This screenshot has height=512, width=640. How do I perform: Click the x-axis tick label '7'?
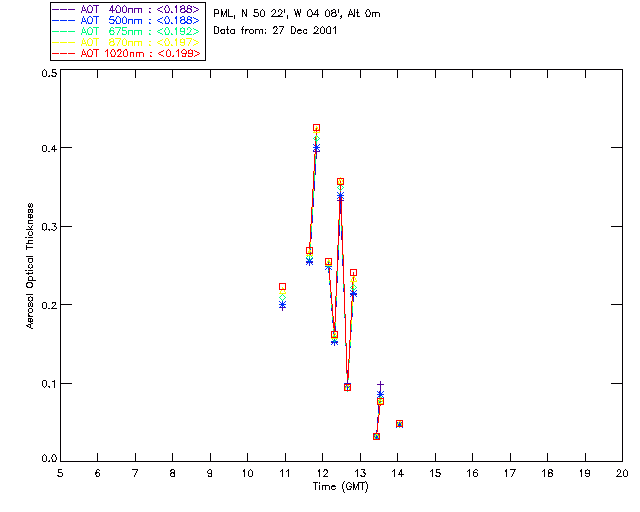pos(135,473)
